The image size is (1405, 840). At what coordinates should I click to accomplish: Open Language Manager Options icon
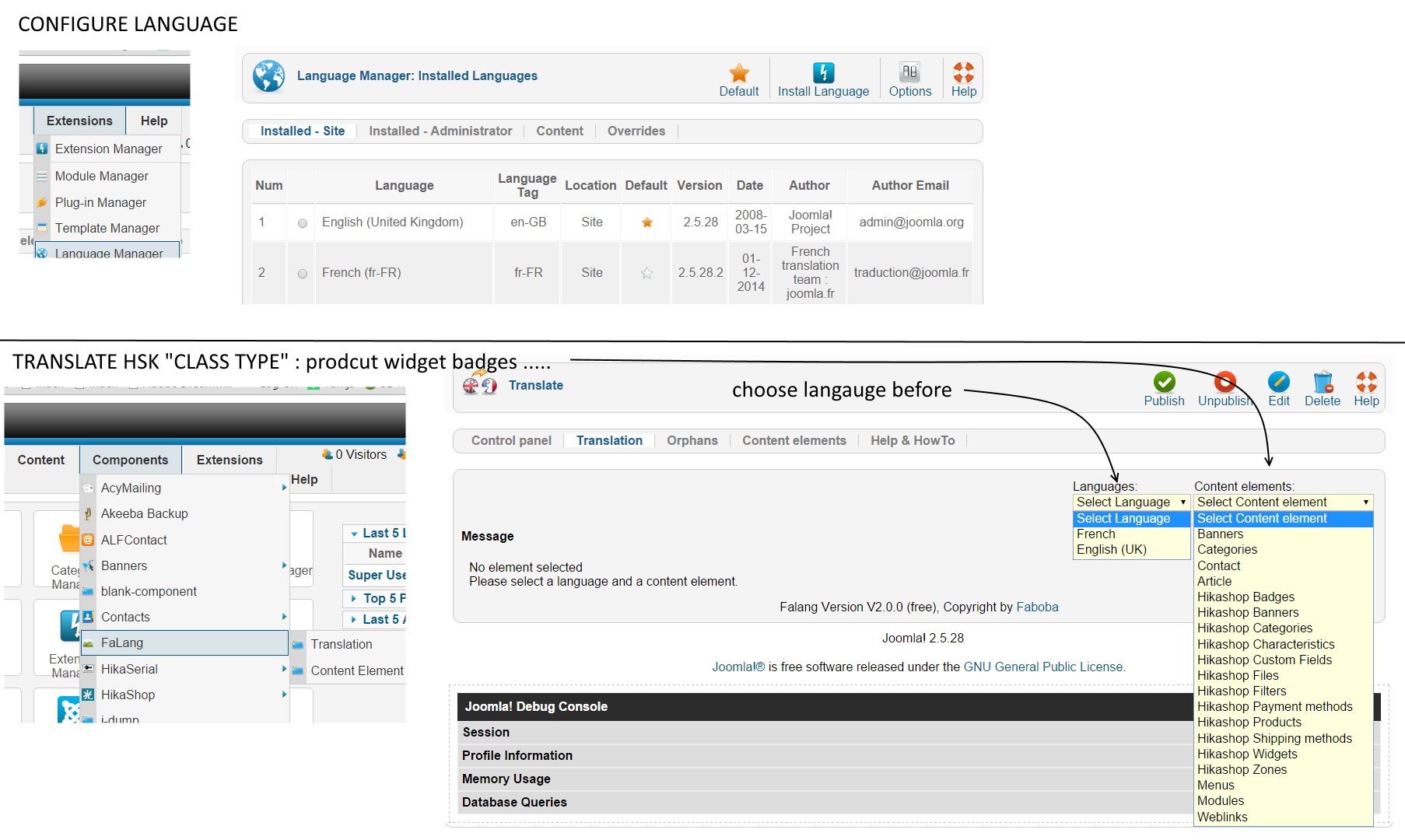[909, 72]
